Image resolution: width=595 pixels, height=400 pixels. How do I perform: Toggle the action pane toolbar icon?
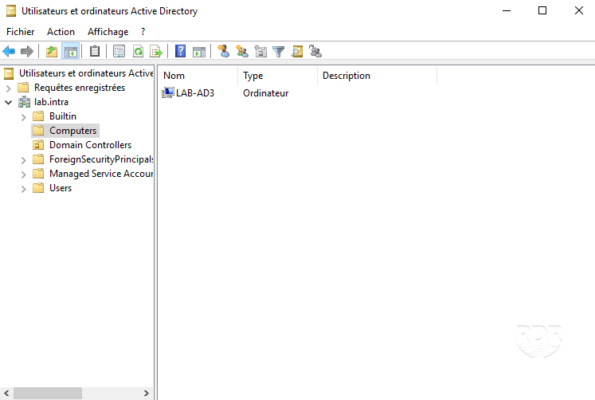click(199, 52)
